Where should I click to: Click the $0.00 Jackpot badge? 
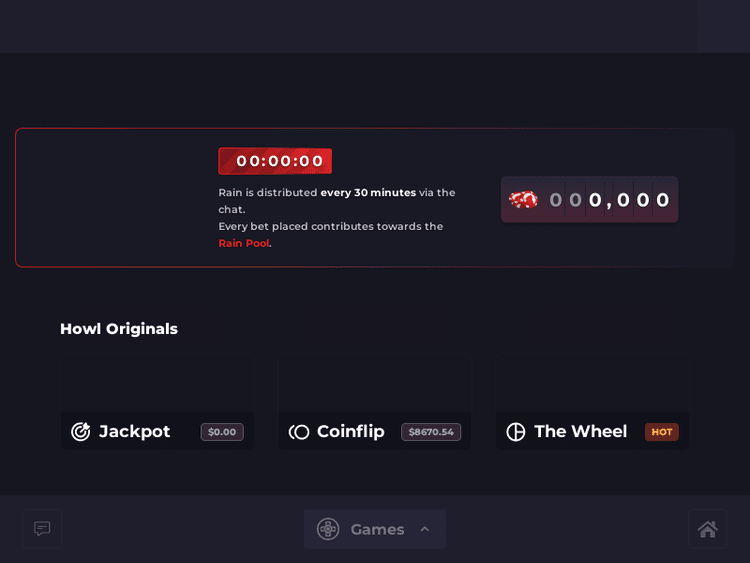point(222,432)
